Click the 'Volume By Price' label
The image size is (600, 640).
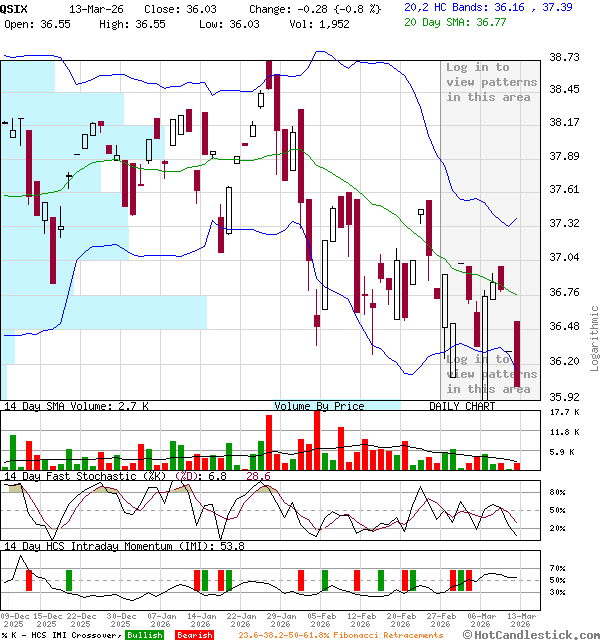(x=319, y=406)
